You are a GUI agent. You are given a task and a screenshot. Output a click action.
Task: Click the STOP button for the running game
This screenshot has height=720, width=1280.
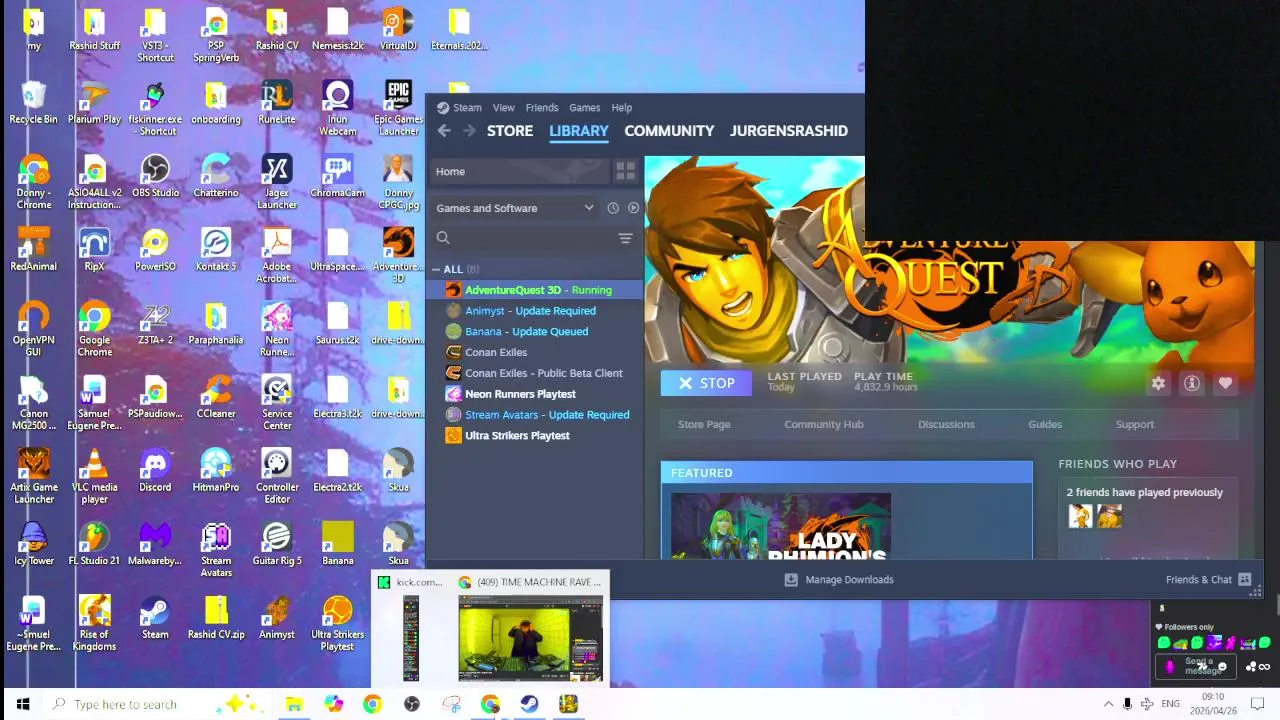pos(706,383)
